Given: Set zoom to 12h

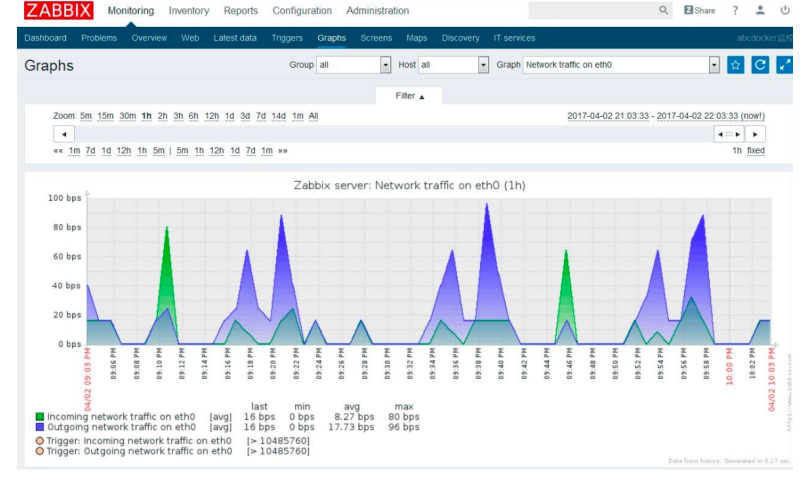Looking at the screenshot, I should coord(212,116).
